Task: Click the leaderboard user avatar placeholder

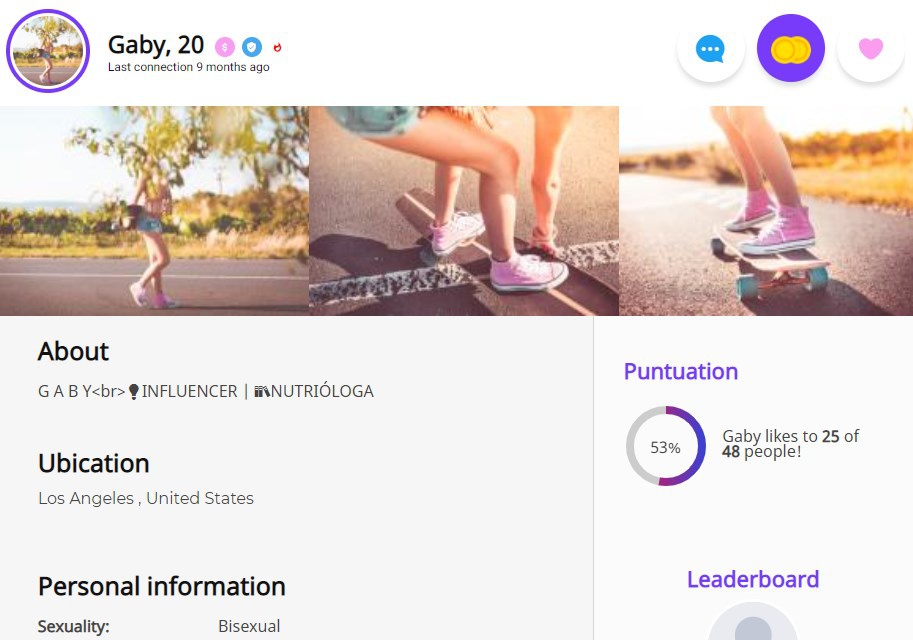Action: [x=753, y=627]
